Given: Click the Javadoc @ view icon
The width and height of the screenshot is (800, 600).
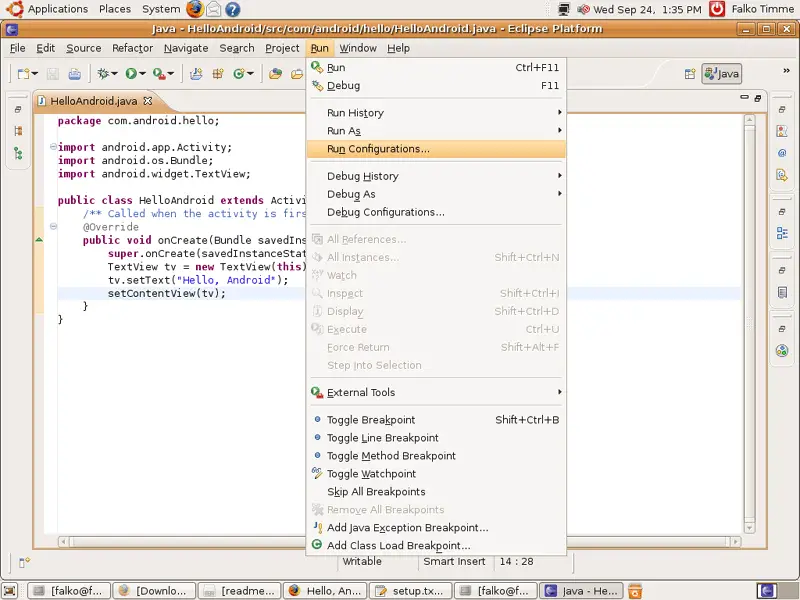Looking at the screenshot, I should click(782, 153).
